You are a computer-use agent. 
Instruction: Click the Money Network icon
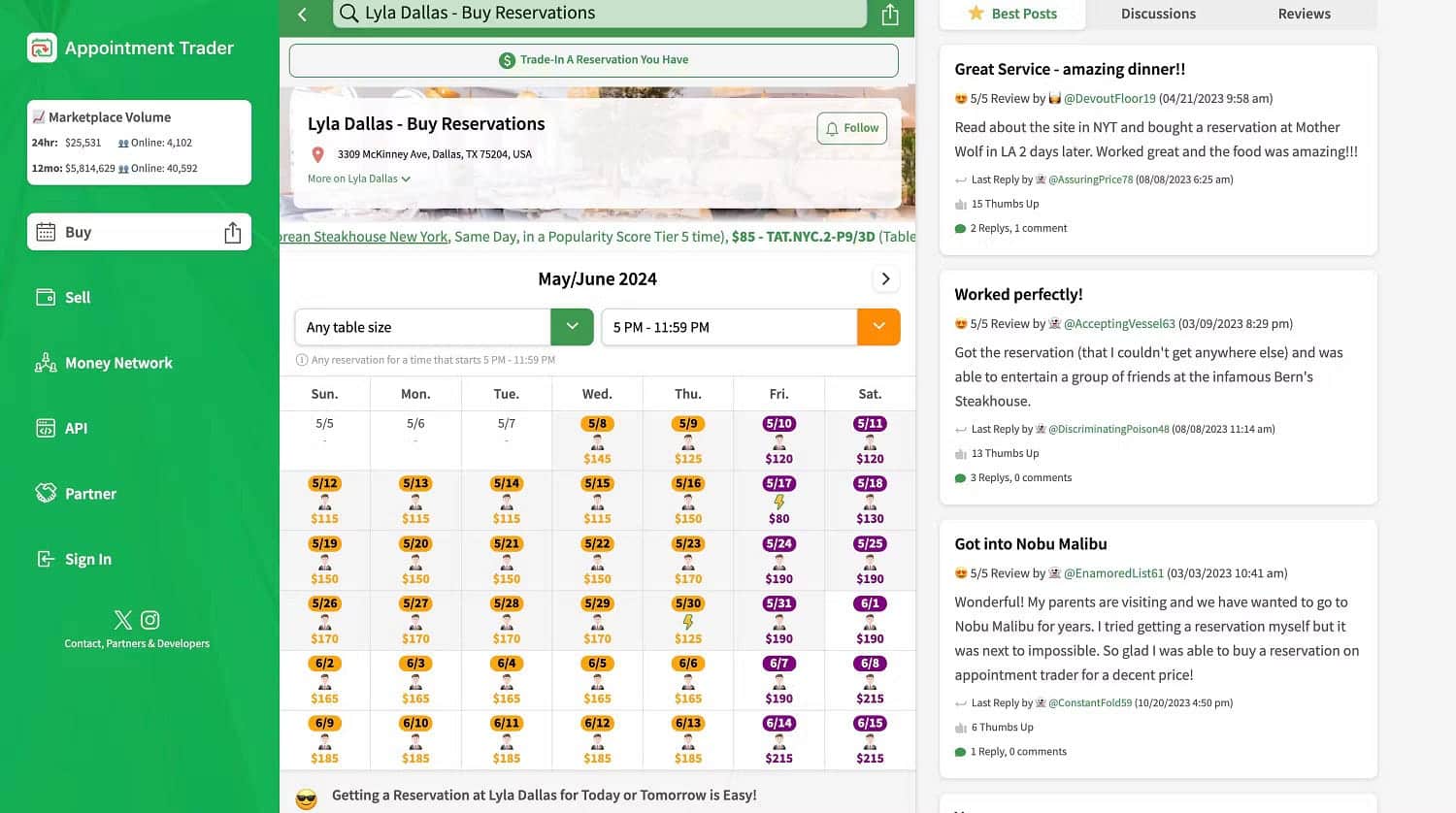[46, 363]
